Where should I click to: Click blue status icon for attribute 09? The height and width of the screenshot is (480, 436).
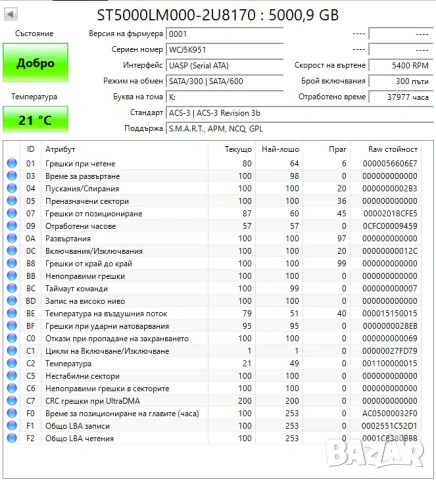tap(12, 226)
